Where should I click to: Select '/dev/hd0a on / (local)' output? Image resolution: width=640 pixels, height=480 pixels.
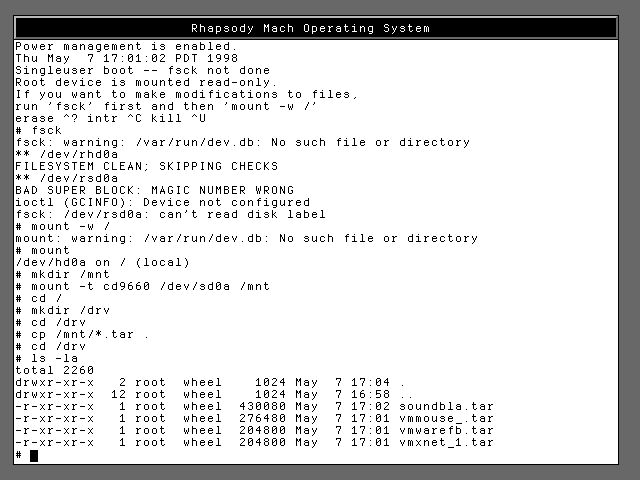pos(102,262)
